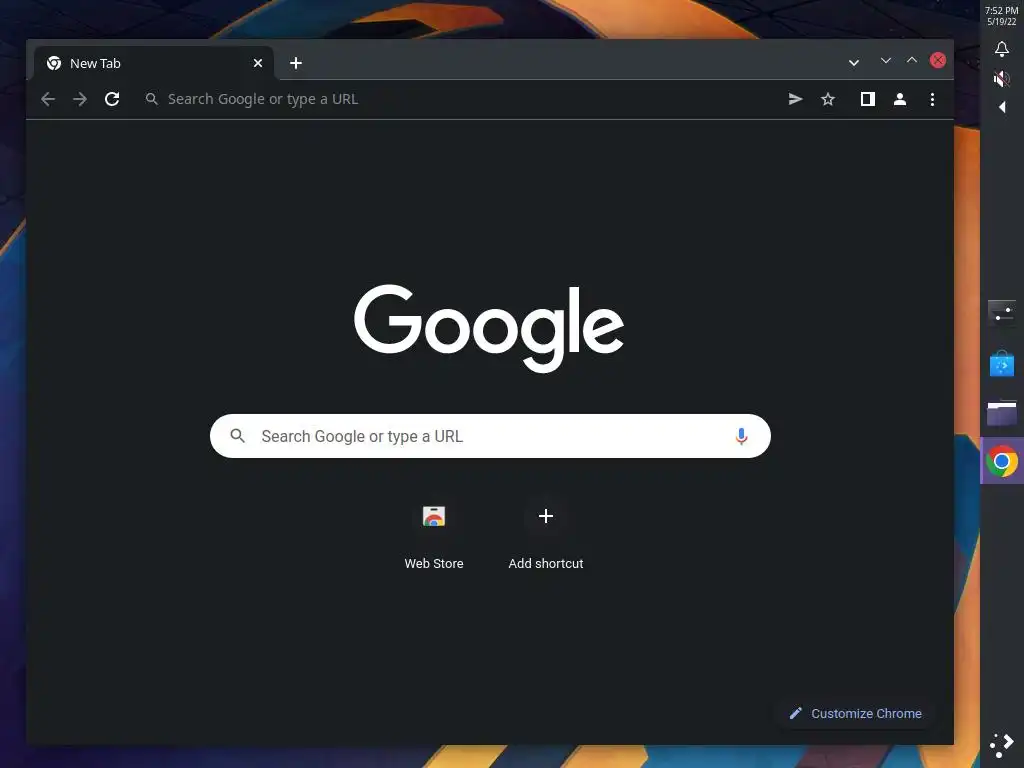Image resolution: width=1024 pixels, height=768 pixels.
Task: Open the application launcher icon
Action: click(1001, 745)
